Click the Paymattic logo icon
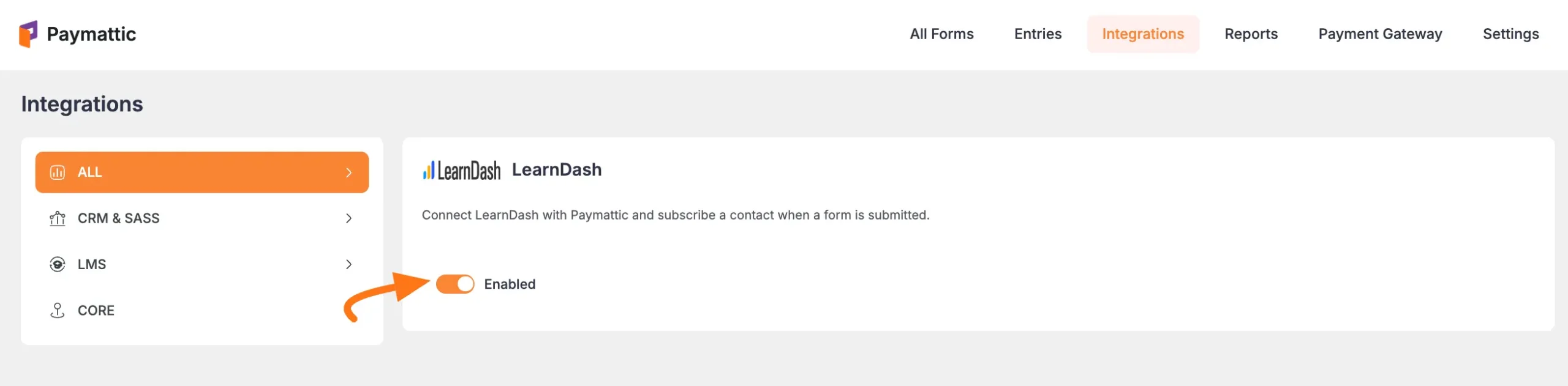 (29, 34)
